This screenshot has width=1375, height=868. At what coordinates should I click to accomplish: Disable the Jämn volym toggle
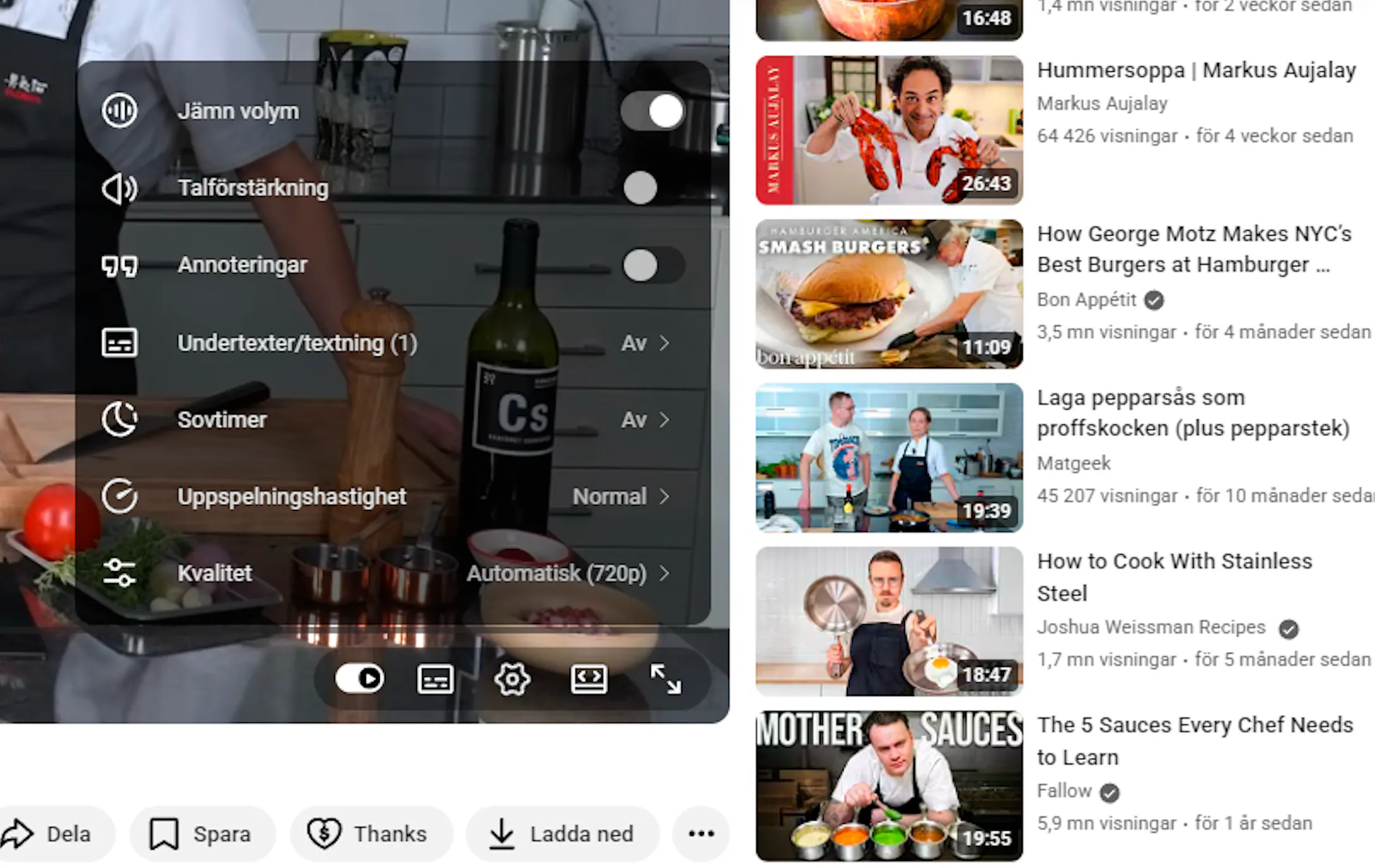click(653, 111)
